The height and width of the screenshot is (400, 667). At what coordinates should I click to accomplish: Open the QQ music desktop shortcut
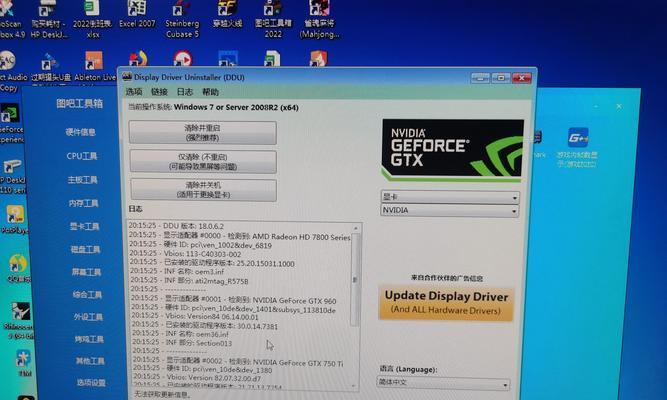[17, 268]
